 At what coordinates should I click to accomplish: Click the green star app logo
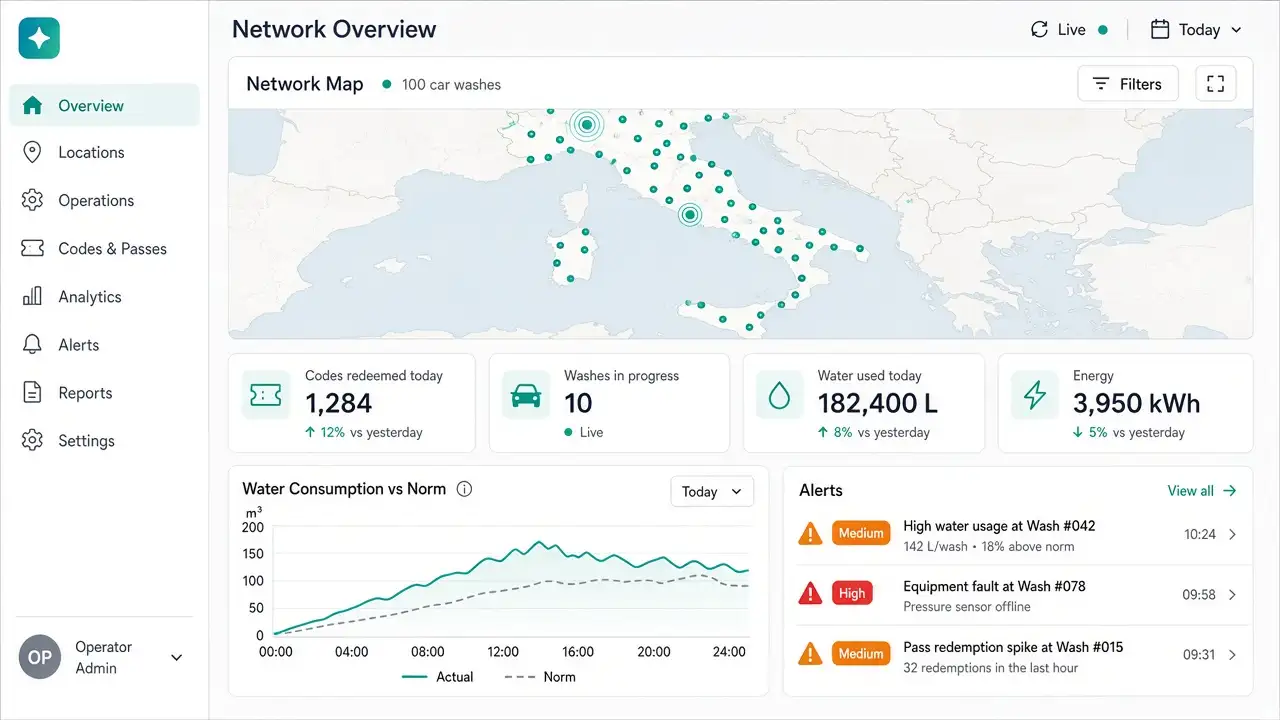(x=39, y=38)
